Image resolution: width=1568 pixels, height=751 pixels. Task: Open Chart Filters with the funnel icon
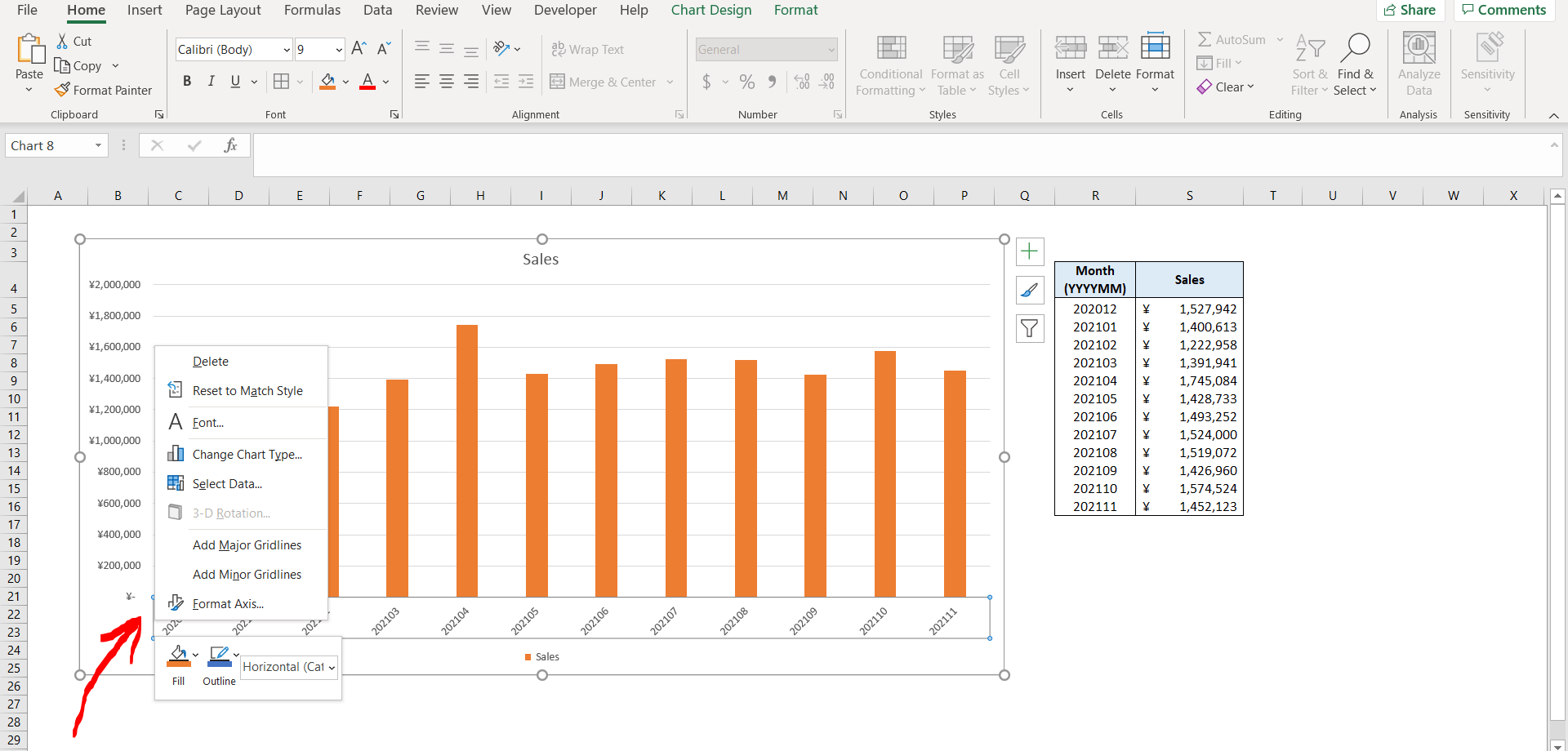click(x=1030, y=328)
